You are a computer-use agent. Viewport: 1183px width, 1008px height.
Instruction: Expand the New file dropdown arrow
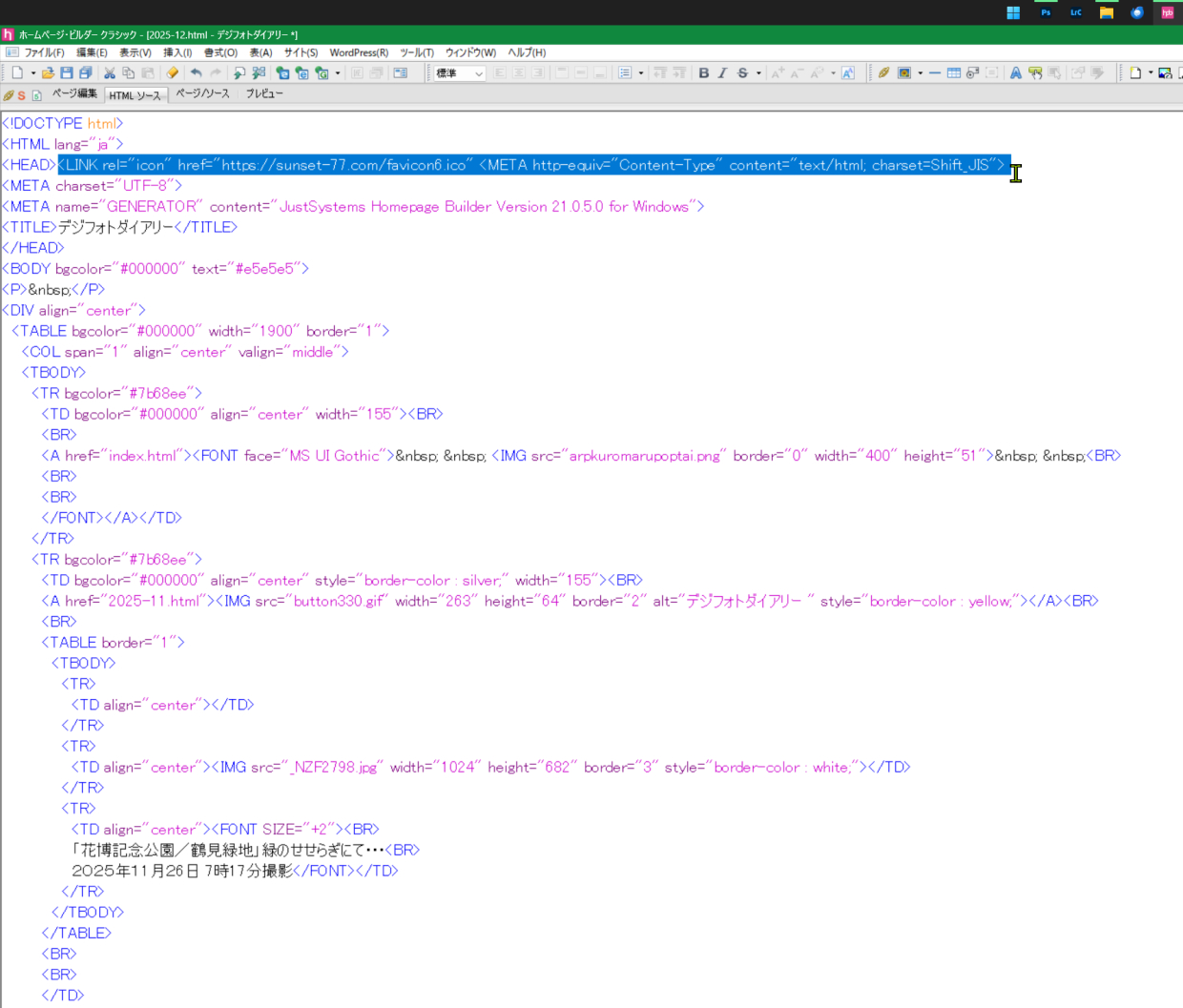pos(32,73)
